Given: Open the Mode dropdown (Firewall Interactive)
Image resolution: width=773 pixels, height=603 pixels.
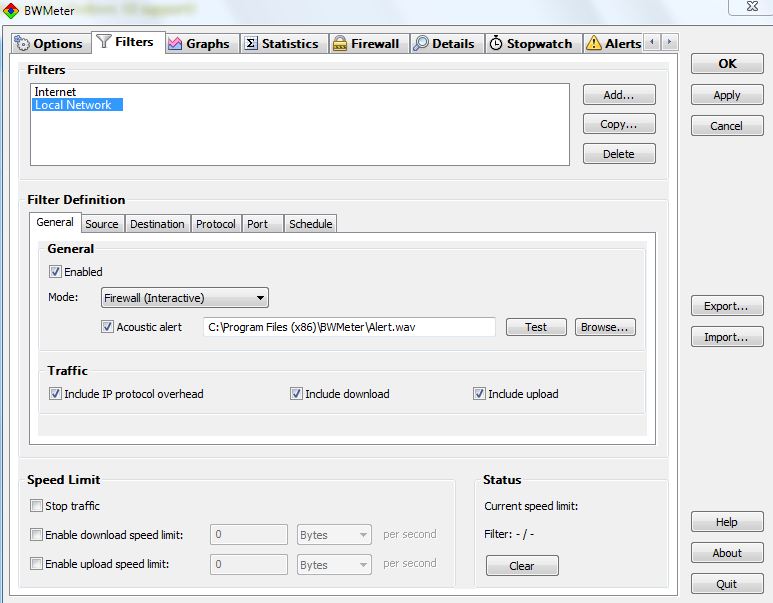Looking at the screenshot, I should 185,298.
